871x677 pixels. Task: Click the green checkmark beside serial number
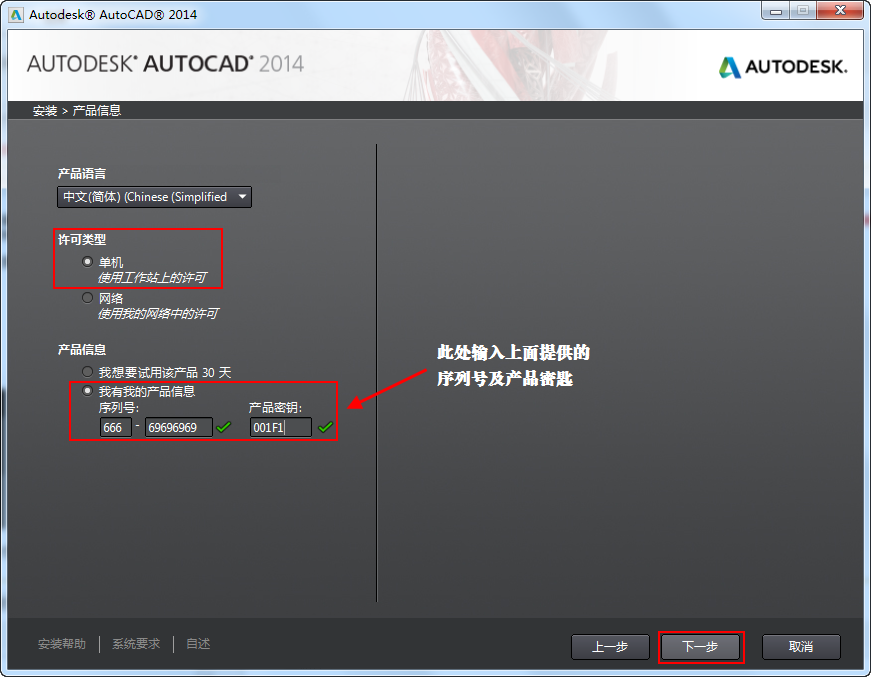[224, 427]
